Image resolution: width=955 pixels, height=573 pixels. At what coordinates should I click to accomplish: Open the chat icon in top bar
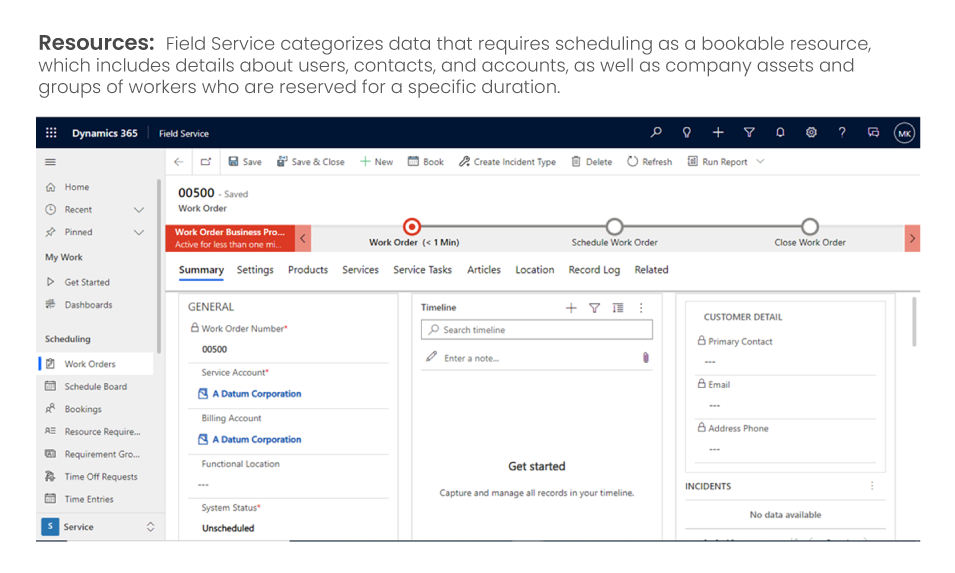point(873,132)
